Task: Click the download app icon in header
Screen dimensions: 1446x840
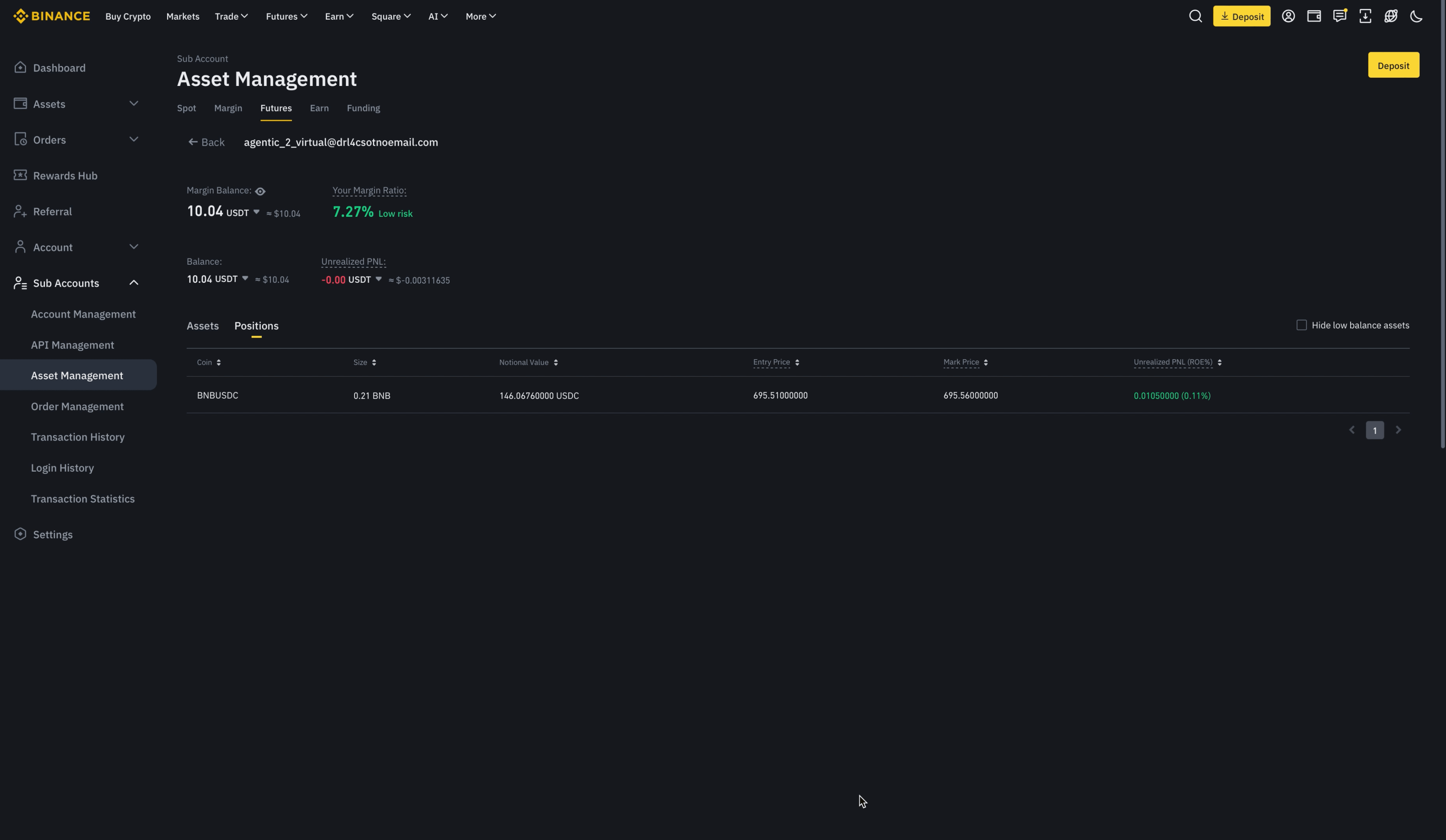Action: (1365, 16)
